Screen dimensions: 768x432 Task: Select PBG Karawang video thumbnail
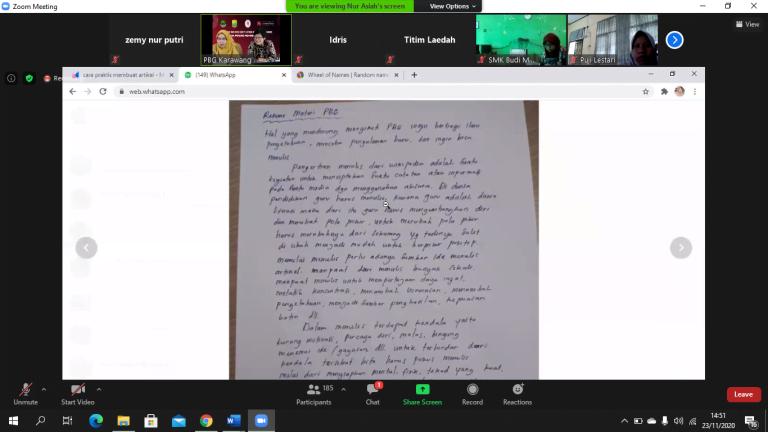coord(246,40)
